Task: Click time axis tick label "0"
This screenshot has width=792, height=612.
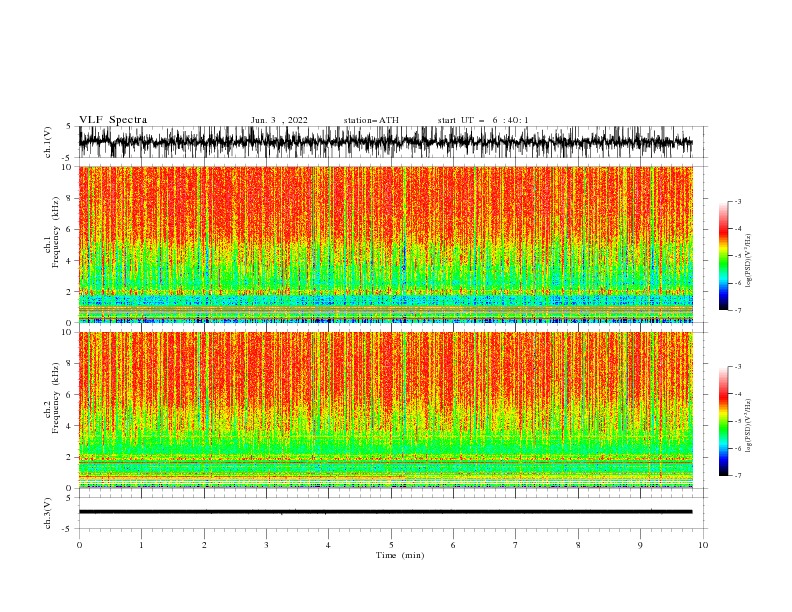Action: click(x=79, y=545)
